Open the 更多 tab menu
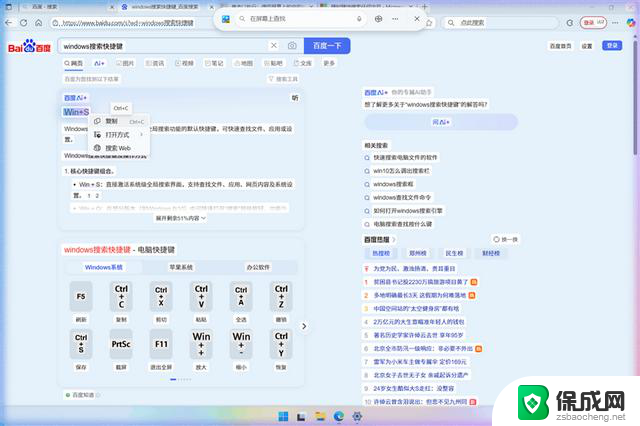The height and width of the screenshot is (426, 640). (x=329, y=63)
